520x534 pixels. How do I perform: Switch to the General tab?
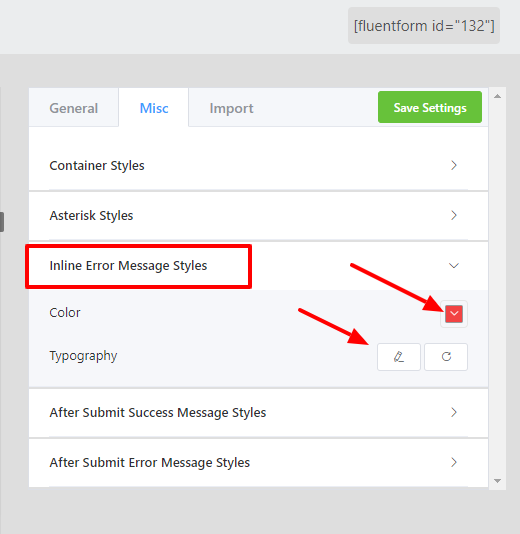pyautogui.click(x=74, y=108)
